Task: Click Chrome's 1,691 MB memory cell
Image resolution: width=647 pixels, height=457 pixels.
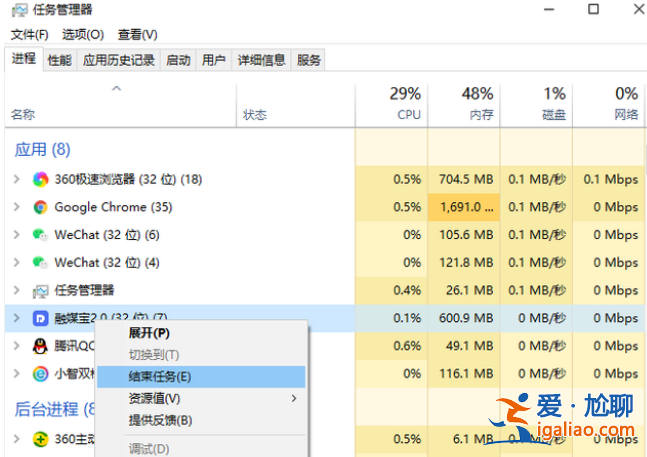Action: pos(464,208)
